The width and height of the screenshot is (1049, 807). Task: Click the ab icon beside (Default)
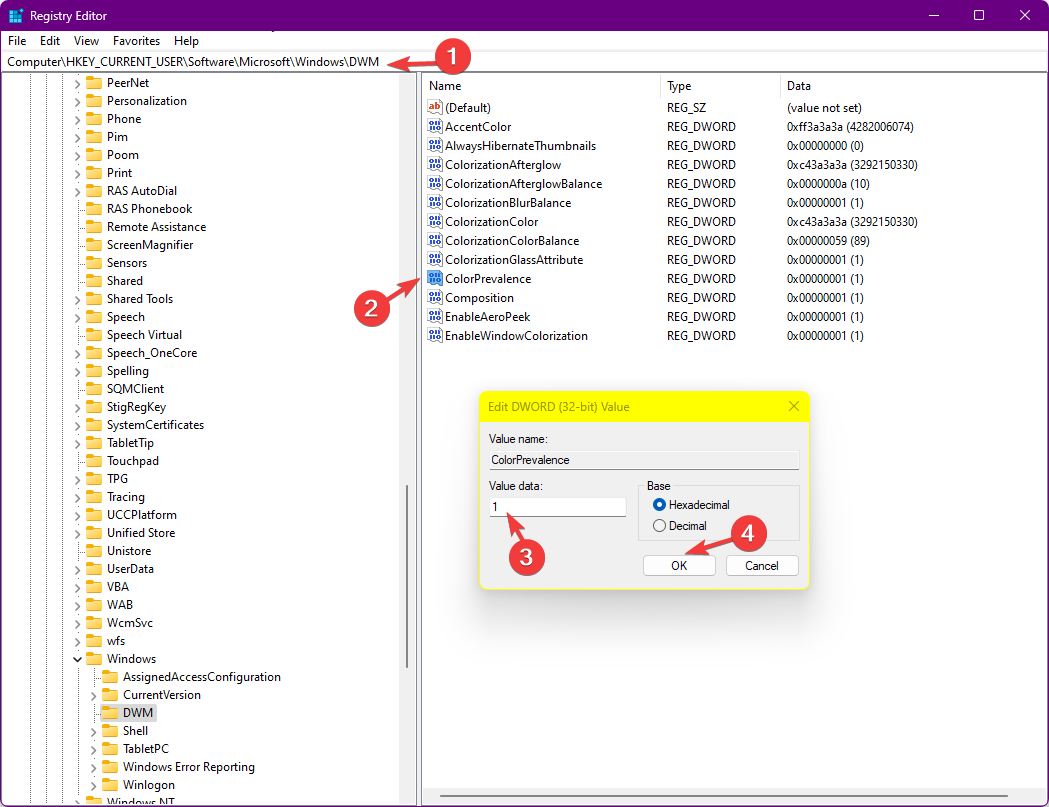coord(436,107)
